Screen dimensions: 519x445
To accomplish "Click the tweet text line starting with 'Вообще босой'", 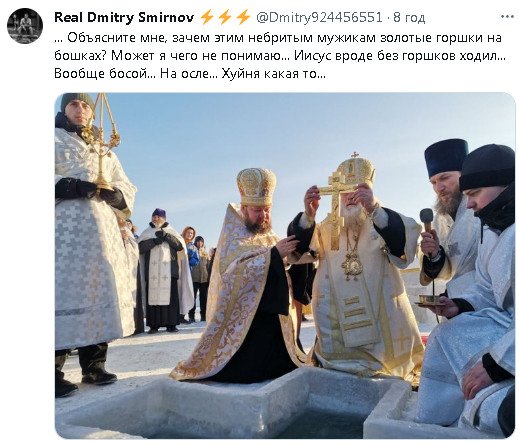I will [x=190, y=74].
